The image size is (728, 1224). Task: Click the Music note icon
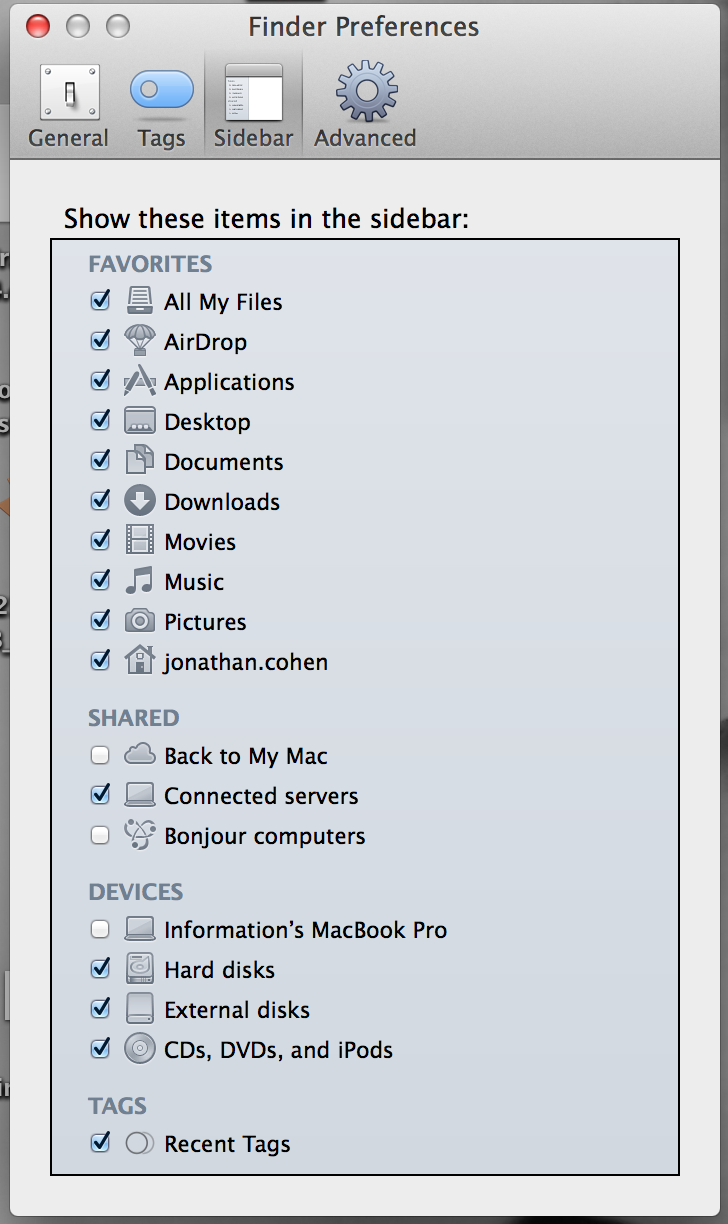point(139,581)
